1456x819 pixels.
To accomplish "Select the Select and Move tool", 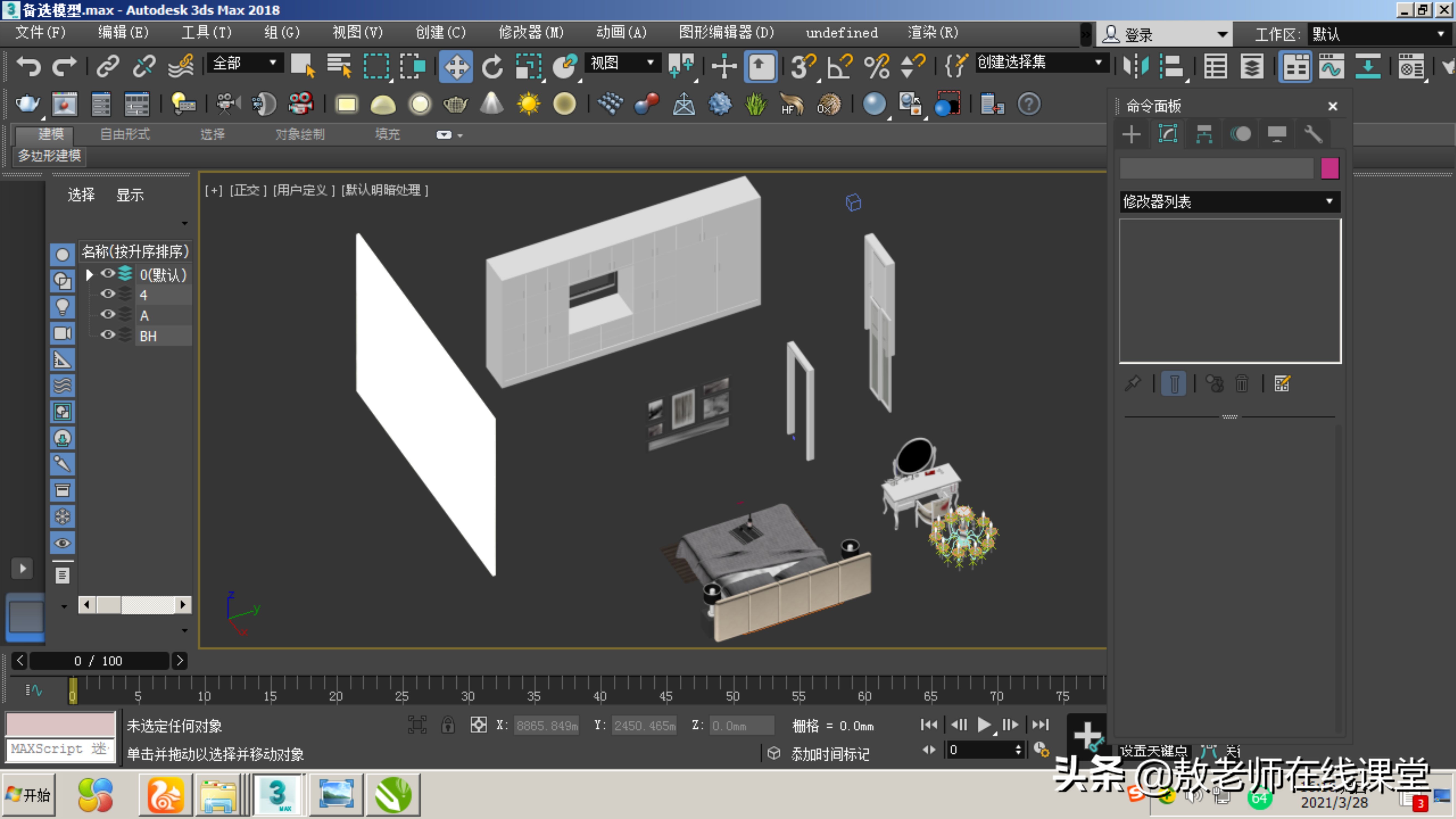I will click(456, 66).
